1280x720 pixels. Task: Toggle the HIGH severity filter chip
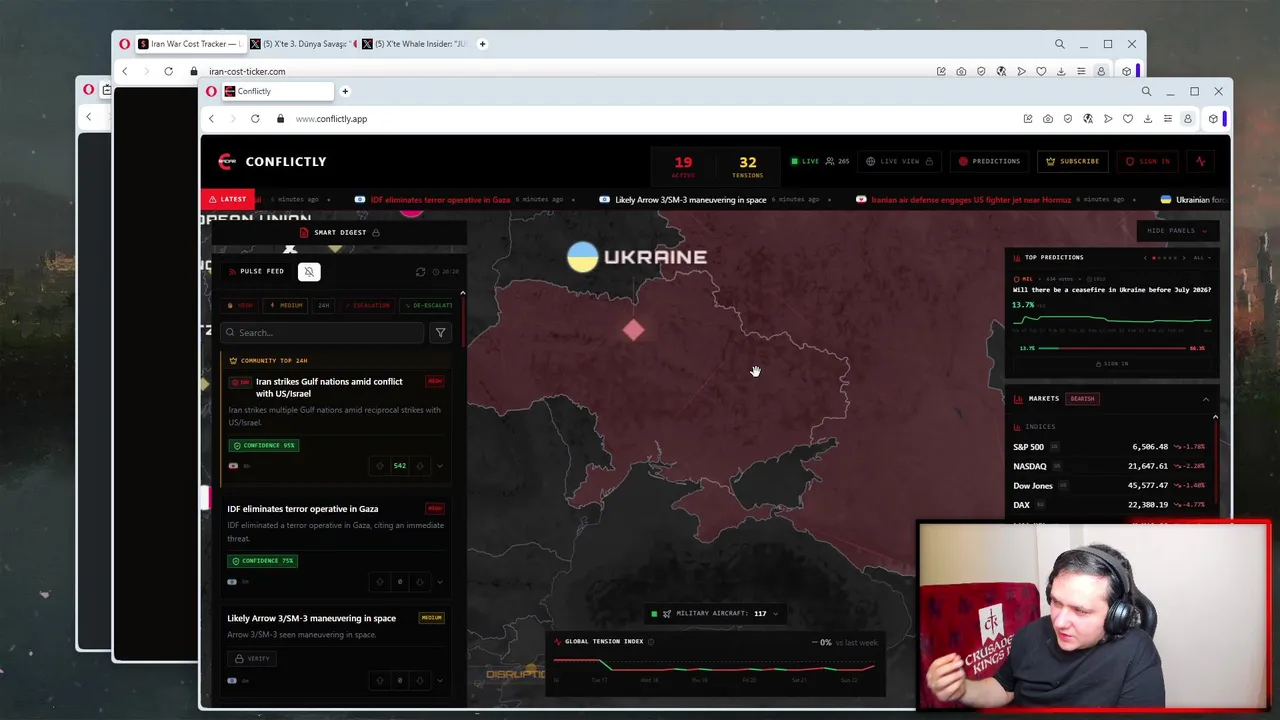241,305
